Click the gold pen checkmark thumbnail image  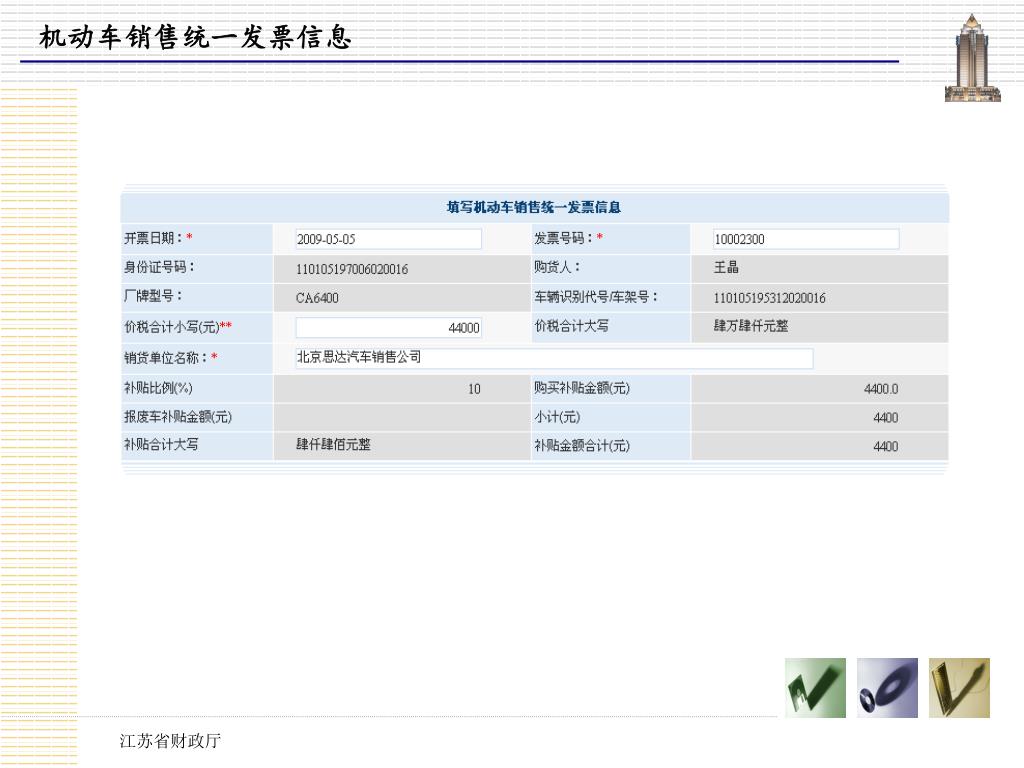tap(959, 688)
